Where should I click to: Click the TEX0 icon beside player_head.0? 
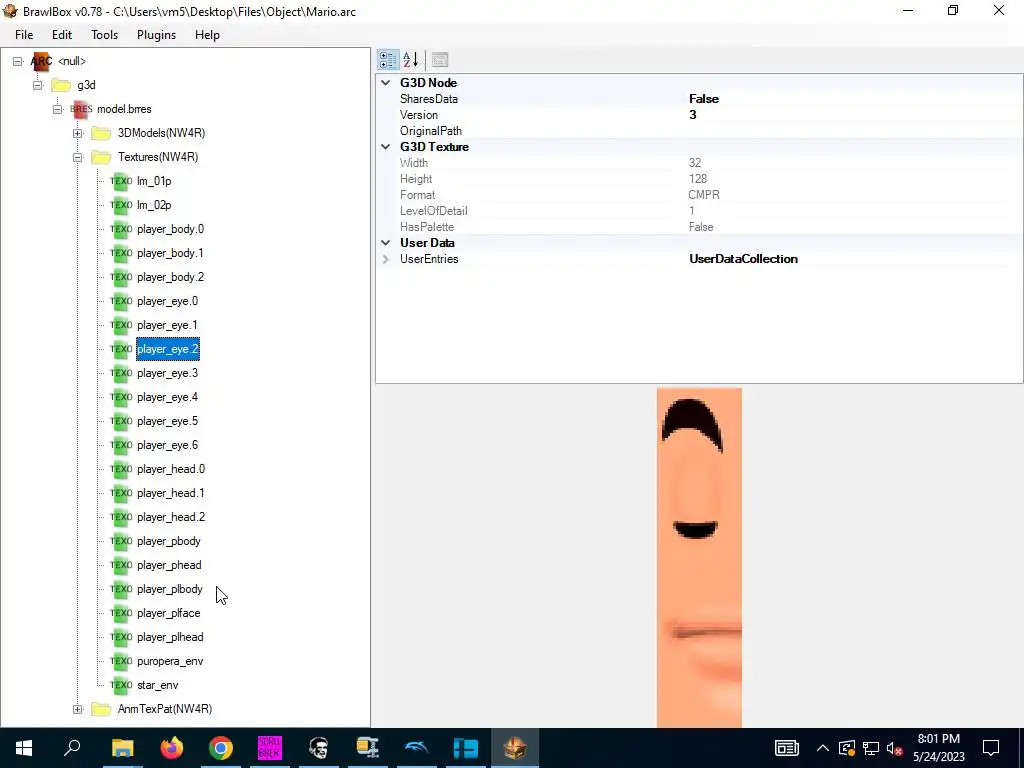pyautogui.click(x=121, y=469)
